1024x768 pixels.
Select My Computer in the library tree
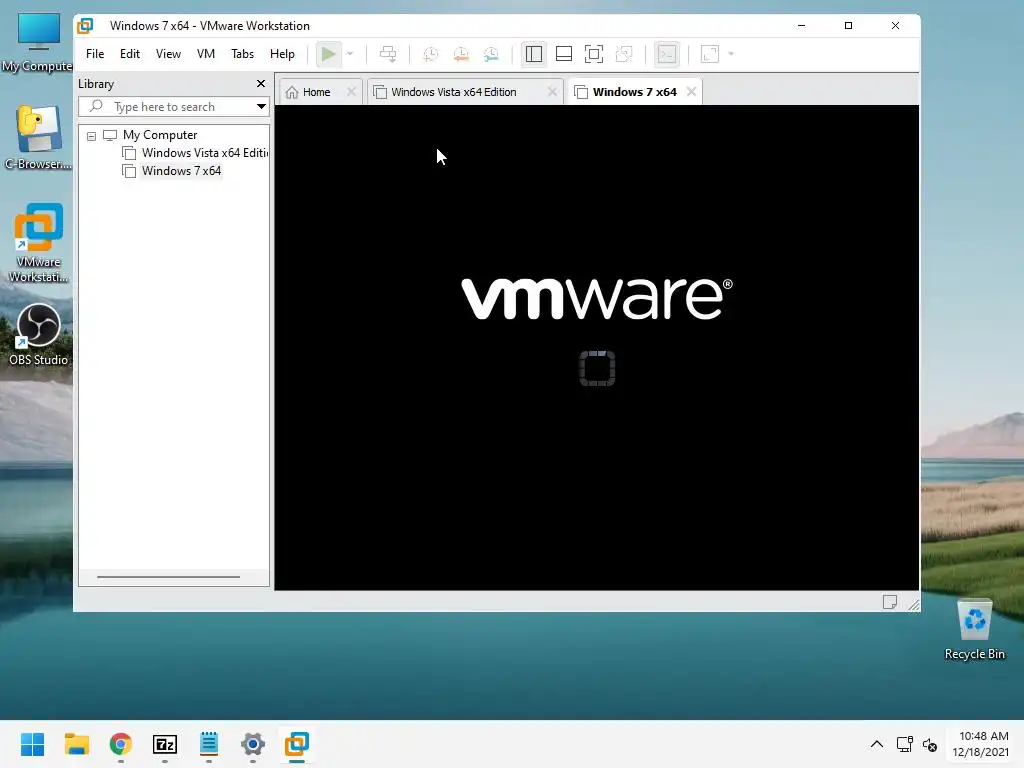click(160, 135)
